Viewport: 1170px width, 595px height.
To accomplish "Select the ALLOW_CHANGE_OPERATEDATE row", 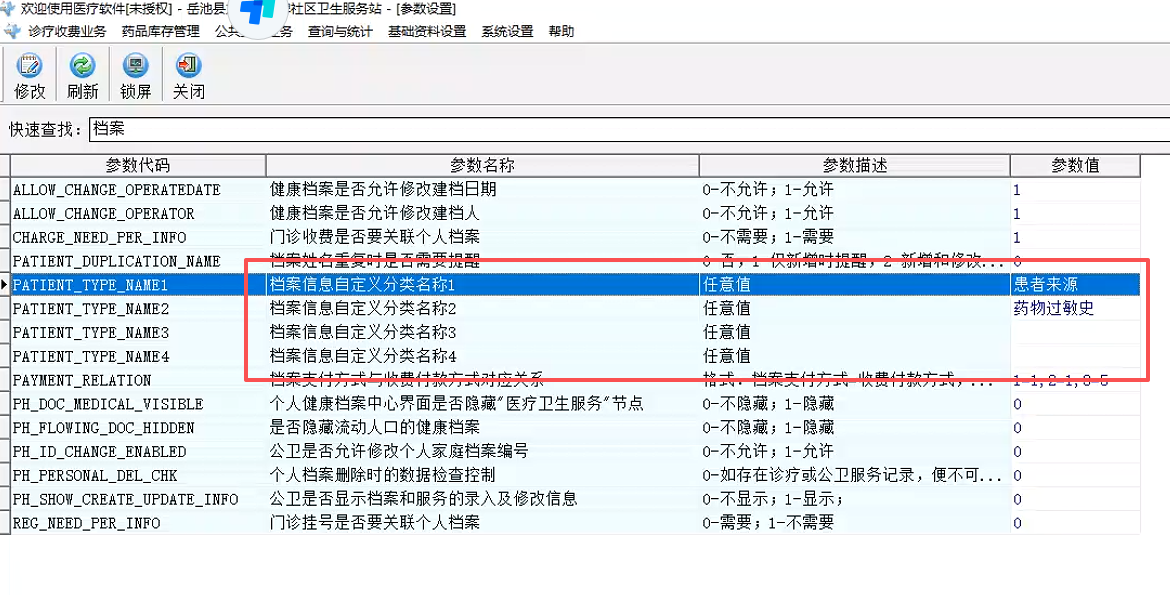I will click(x=117, y=189).
